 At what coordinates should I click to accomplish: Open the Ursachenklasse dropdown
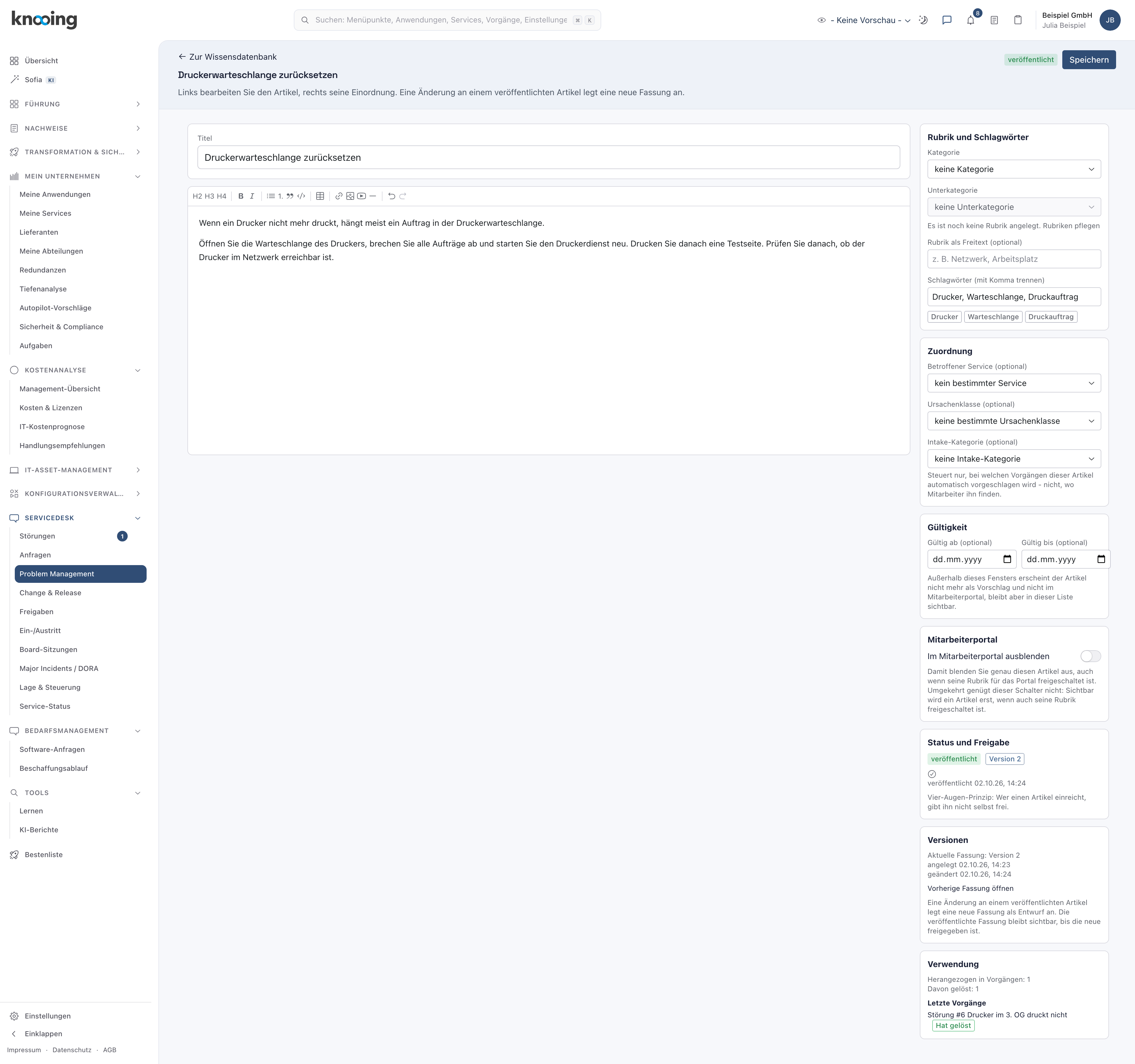[1014, 421]
